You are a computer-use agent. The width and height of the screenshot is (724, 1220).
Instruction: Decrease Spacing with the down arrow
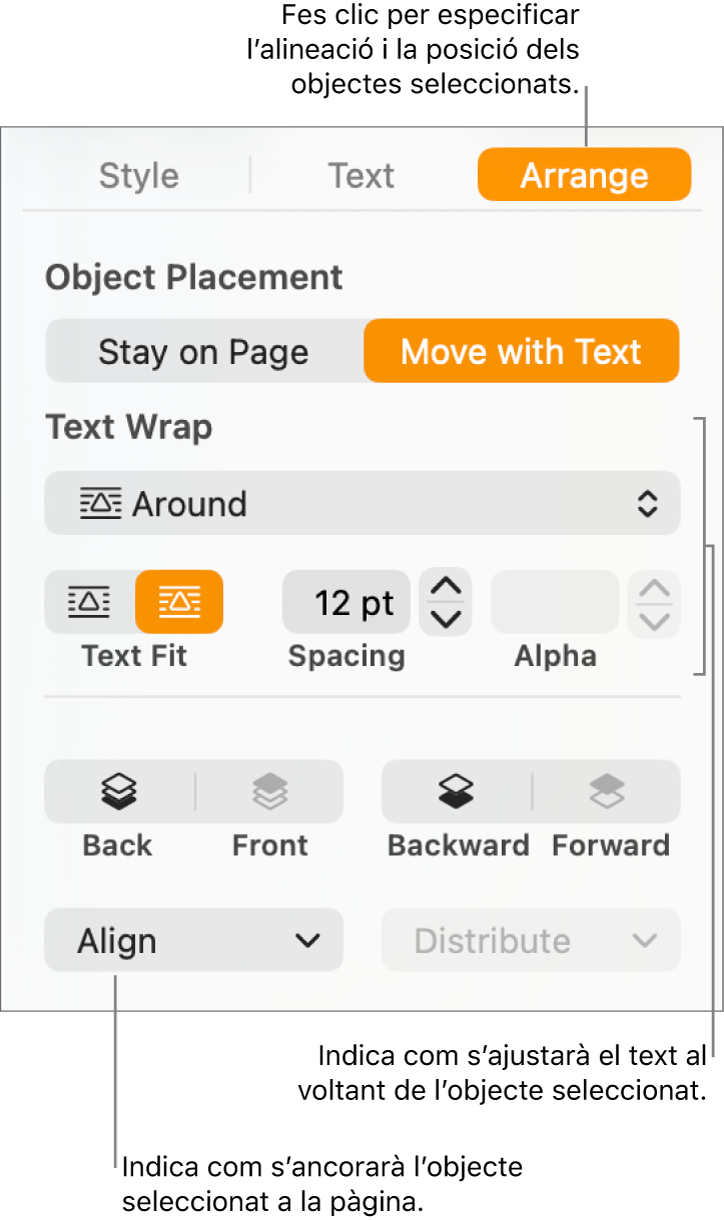click(x=445, y=618)
